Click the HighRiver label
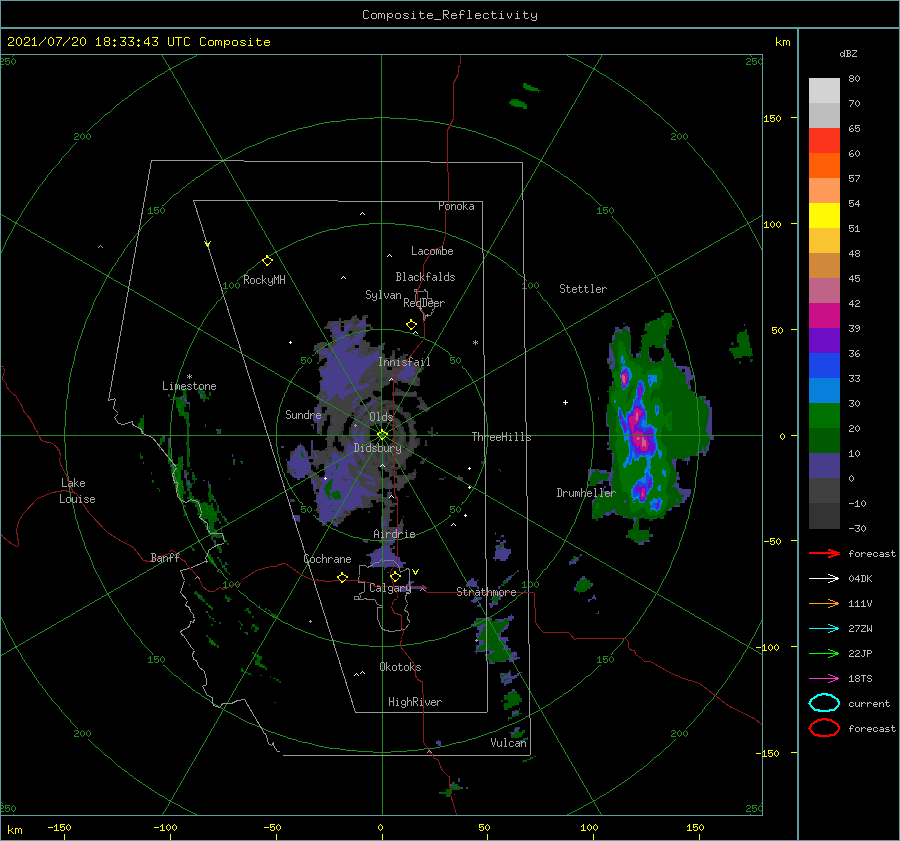900x841 pixels. tap(414, 702)
